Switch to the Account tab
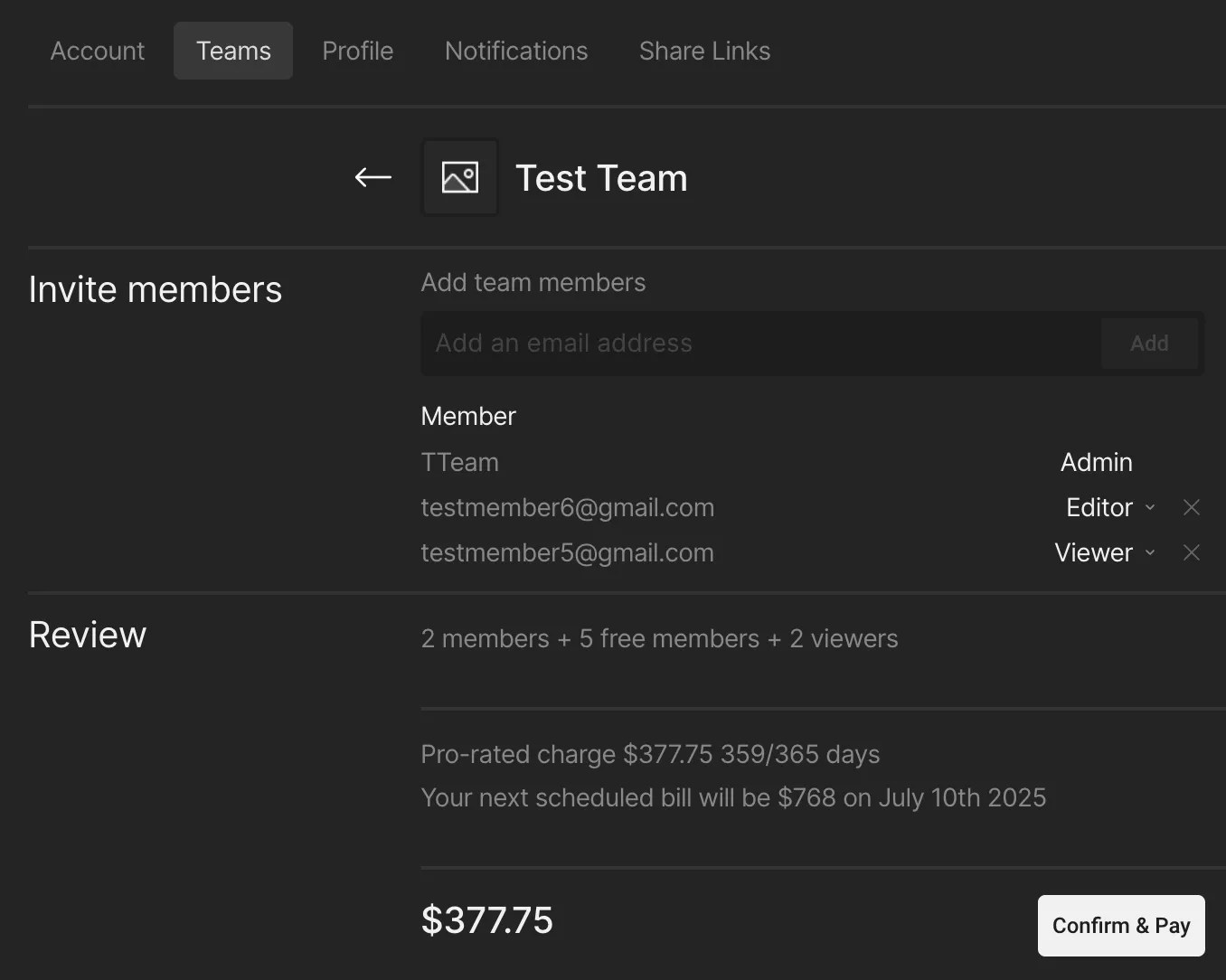Viewport: 1226px width, 980px height. [97, 51]
